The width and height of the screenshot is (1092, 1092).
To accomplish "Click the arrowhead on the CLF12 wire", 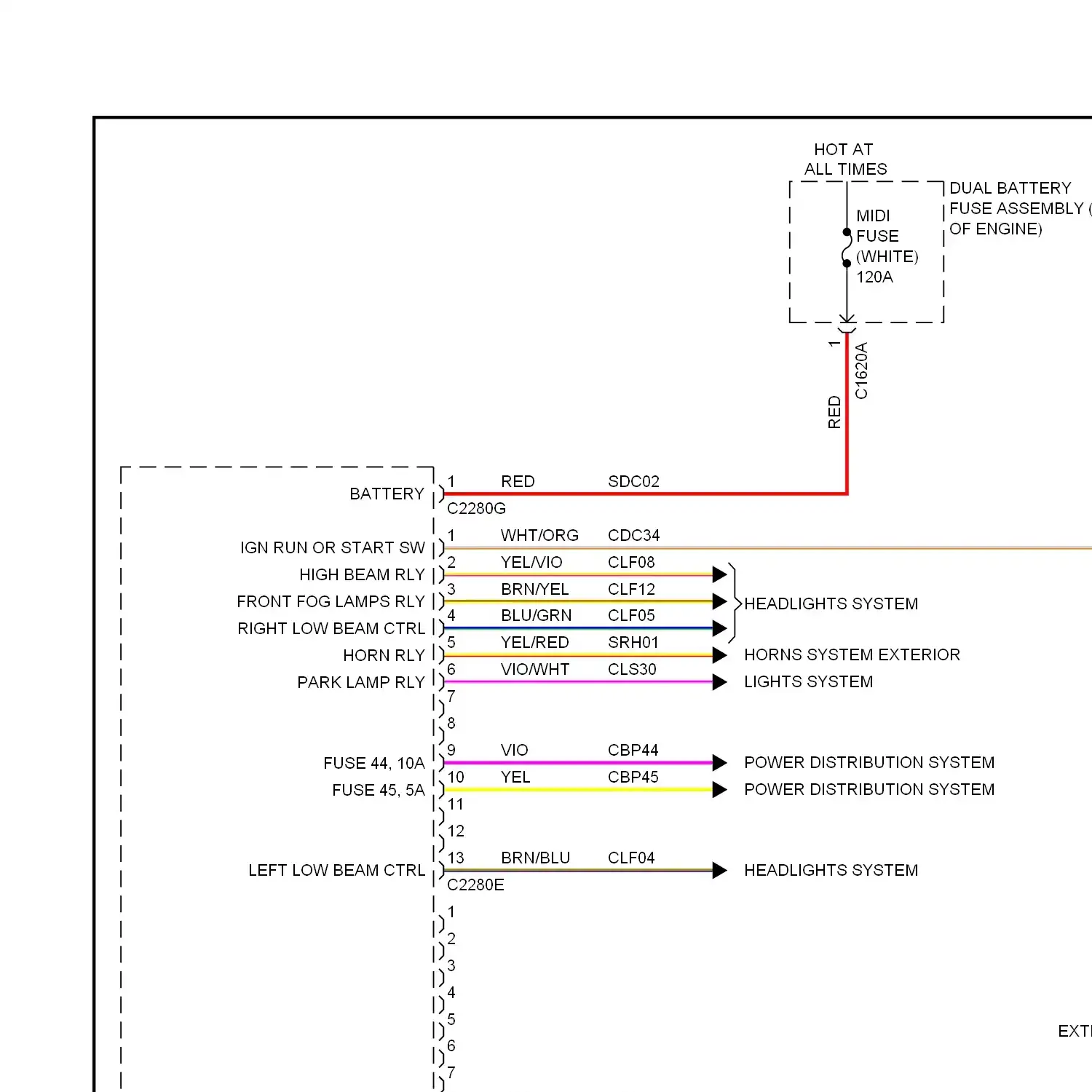I will pos(720,601).
